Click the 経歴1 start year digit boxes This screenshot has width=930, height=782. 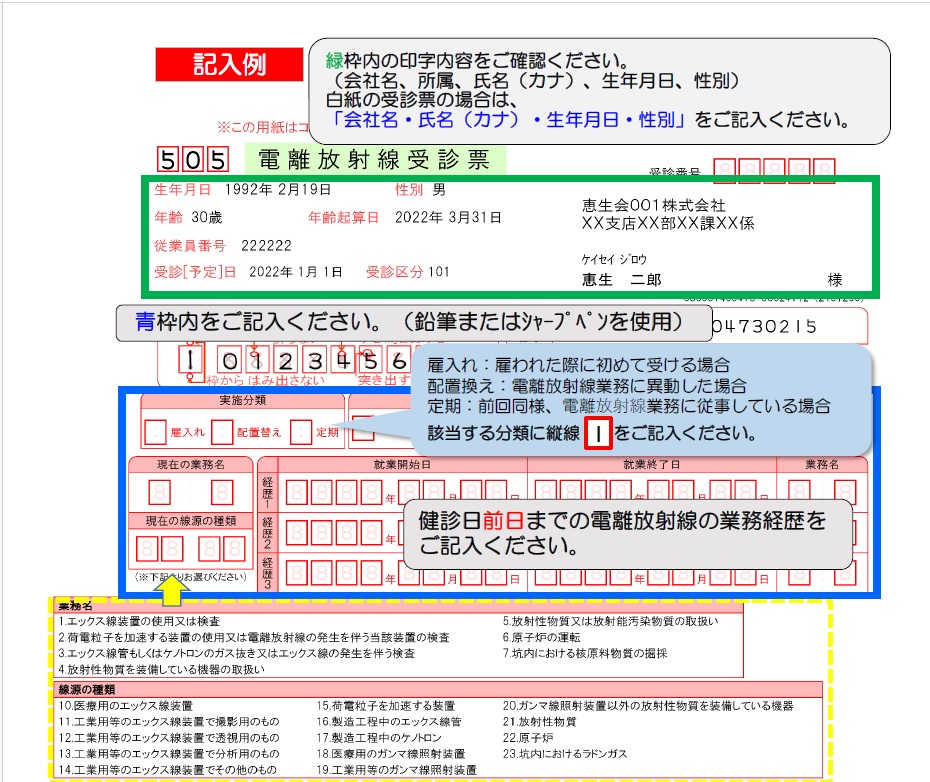tap(335, 493)
